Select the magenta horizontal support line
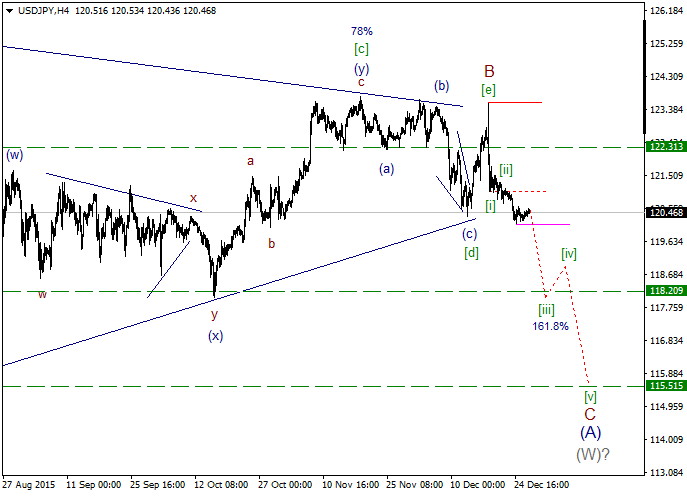Image resolution: width=687 pixels, height=496 pixels. pyautogui.click(x=543, y=224)
